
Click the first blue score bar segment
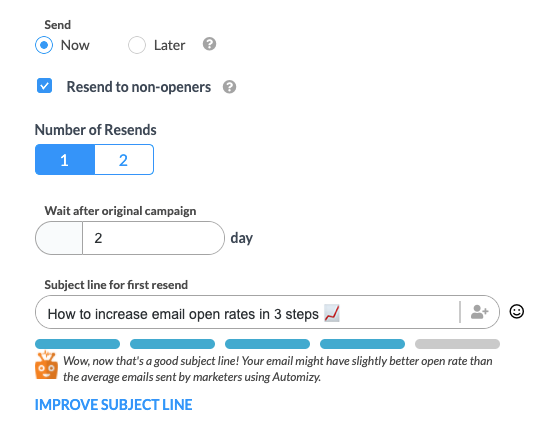(x=78, y=344)
